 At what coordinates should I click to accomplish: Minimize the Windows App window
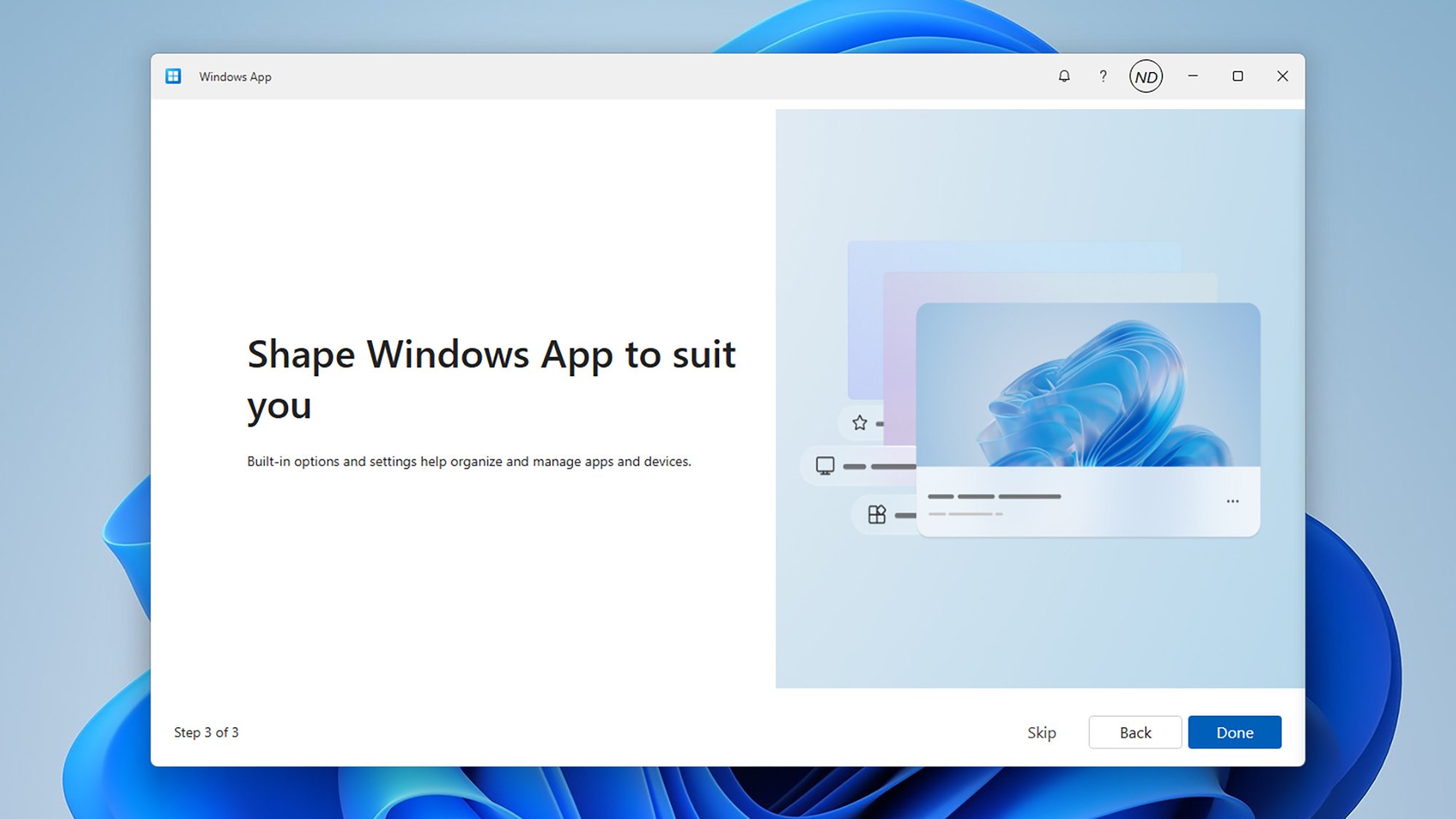1193,76
